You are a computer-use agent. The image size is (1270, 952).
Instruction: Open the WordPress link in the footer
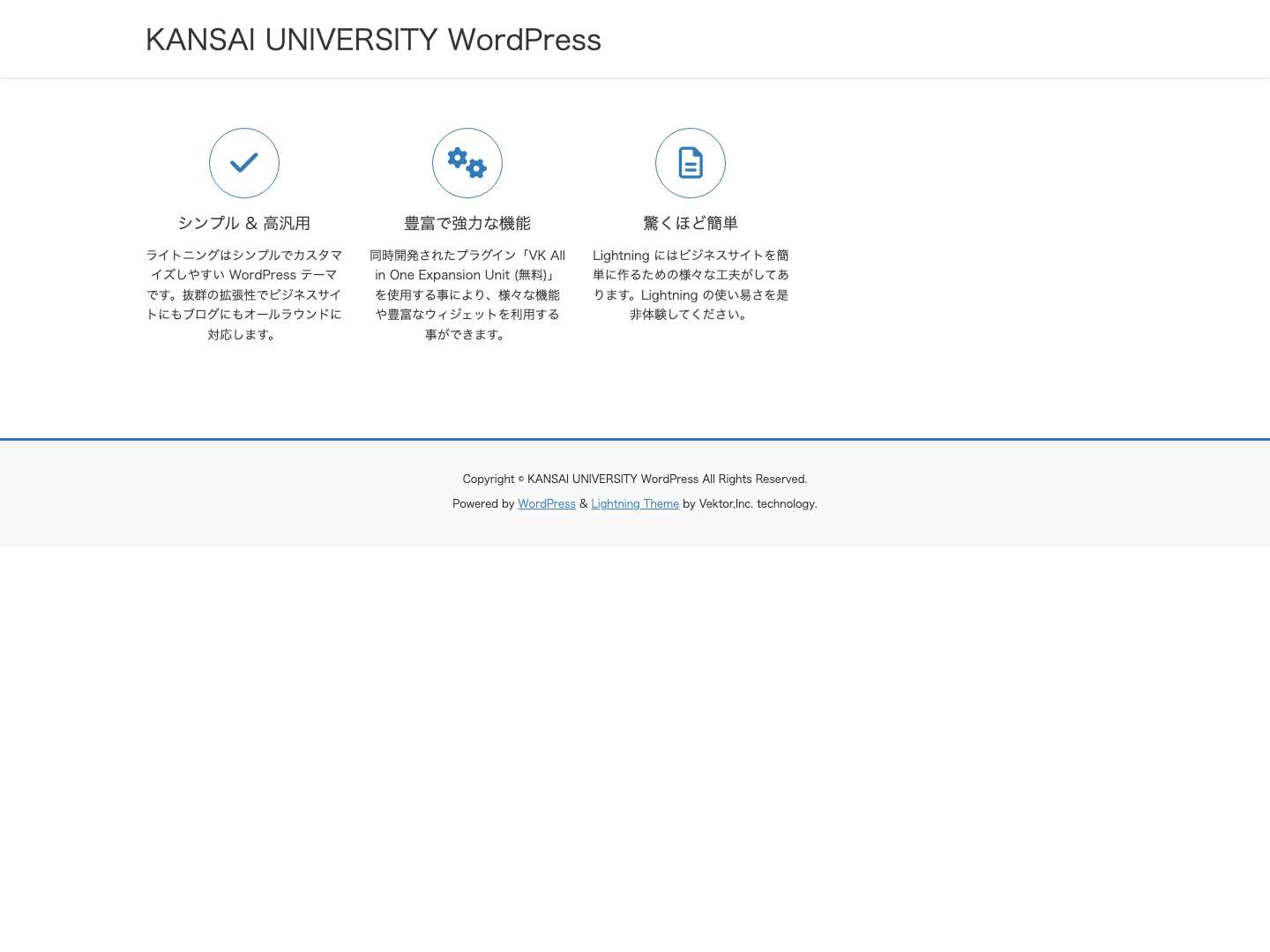coord(547,503)
